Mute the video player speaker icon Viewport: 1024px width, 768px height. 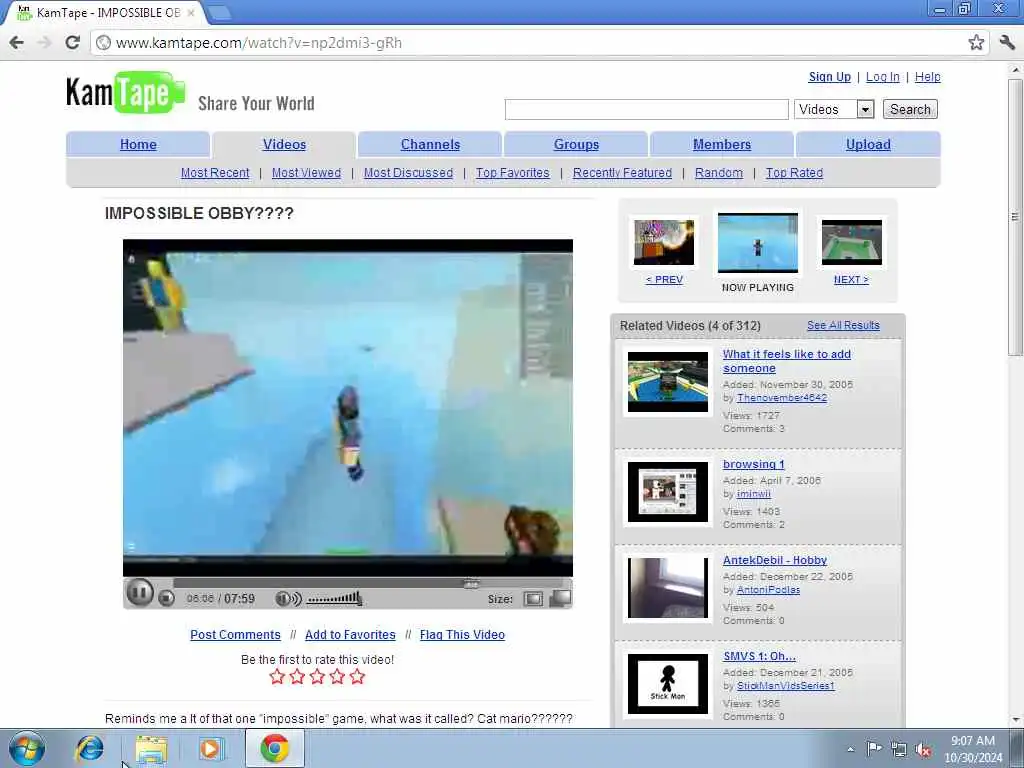pos(288,598)
